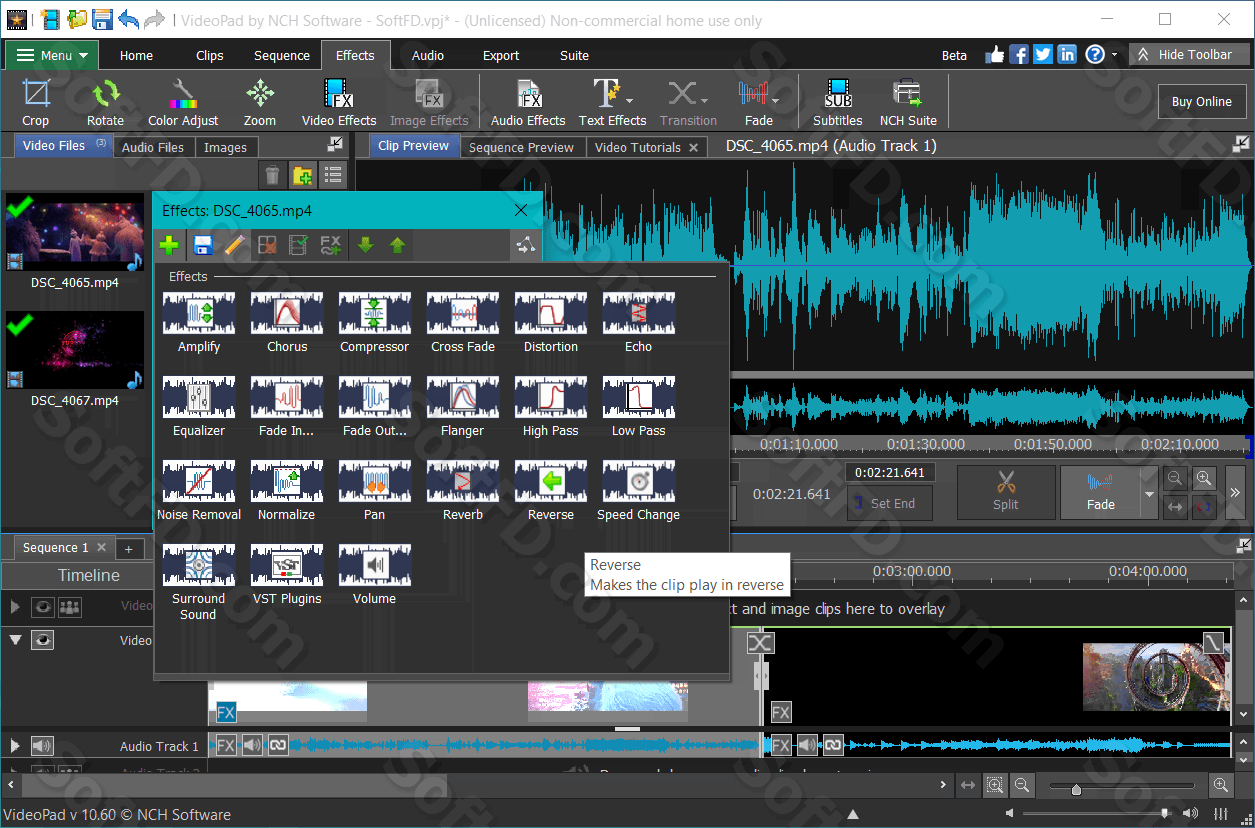
Task: Close the Effects DSC_4065.mp4 dialog
Action: click(x=521, y=210)
